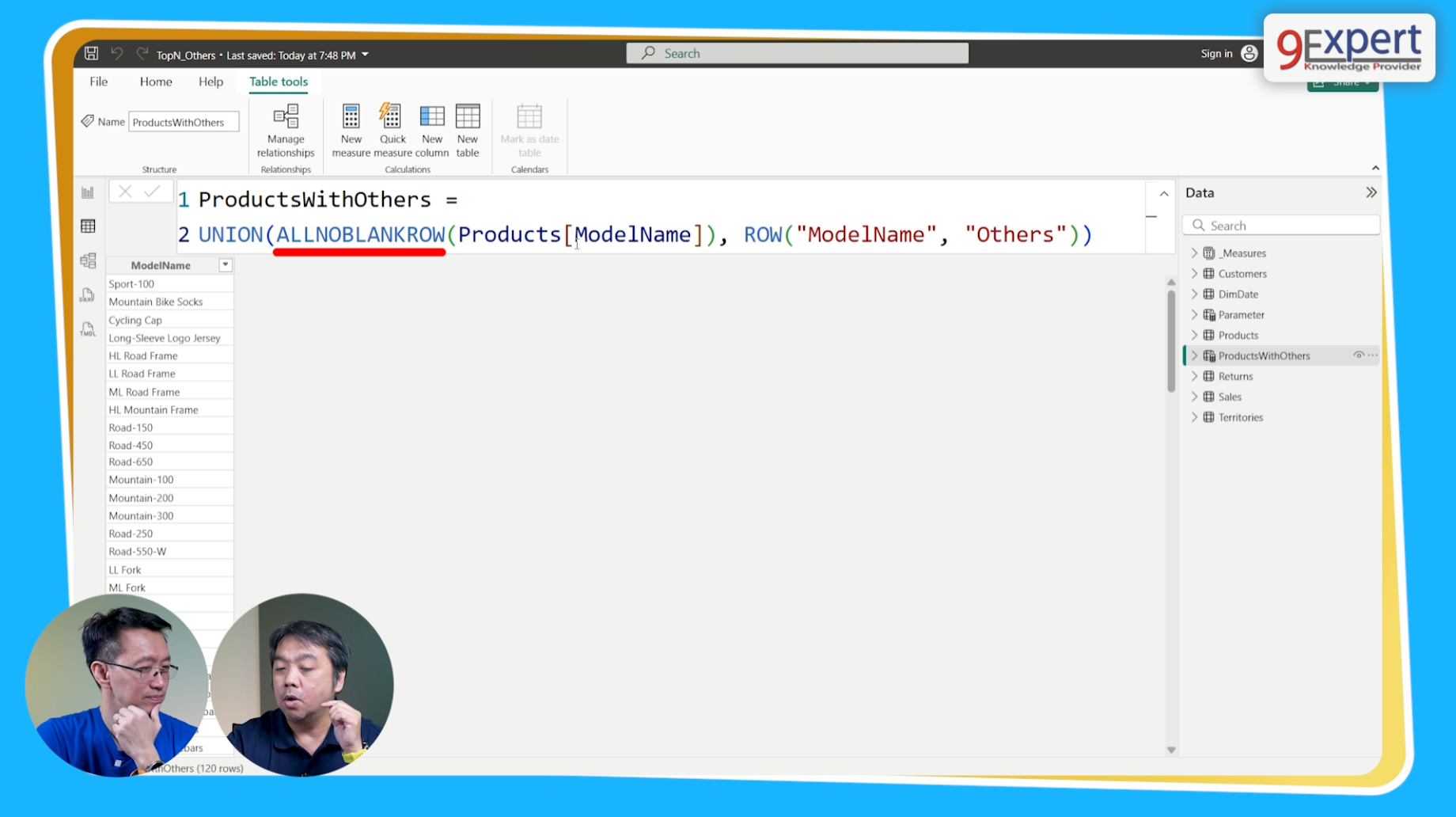Expand the Products table
This screenshot has height=817, width=1456.
1194,335
